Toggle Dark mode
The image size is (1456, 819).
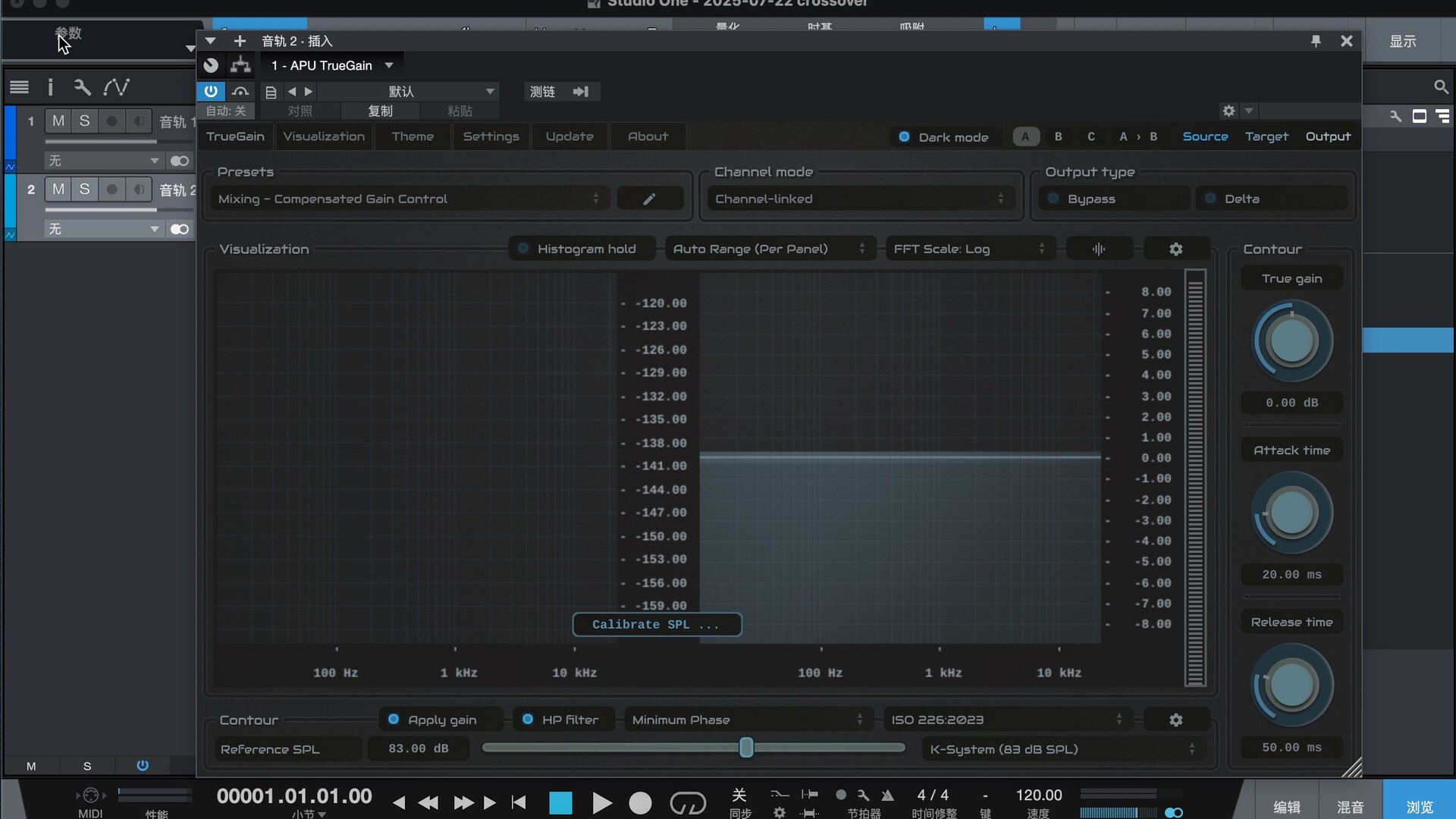pos(943,137)
